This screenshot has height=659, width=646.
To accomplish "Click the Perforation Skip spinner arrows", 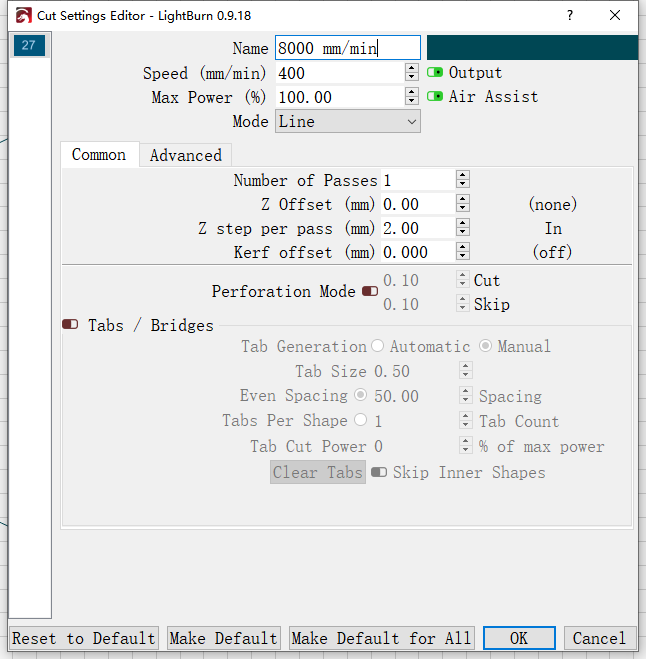I will [x=463, y=303].
